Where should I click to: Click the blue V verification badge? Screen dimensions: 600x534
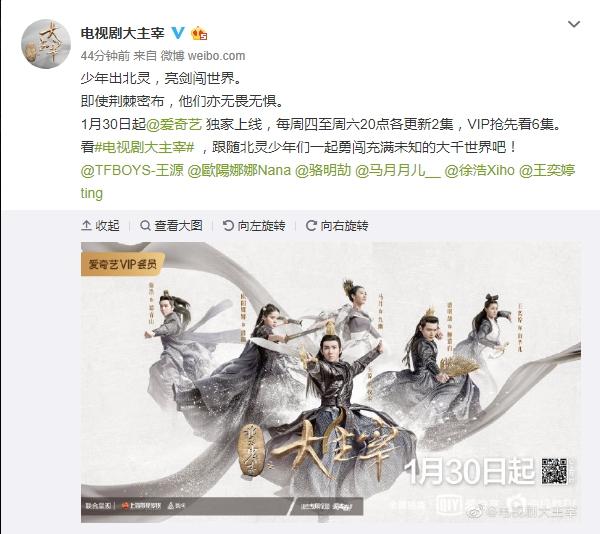point(178,33)
